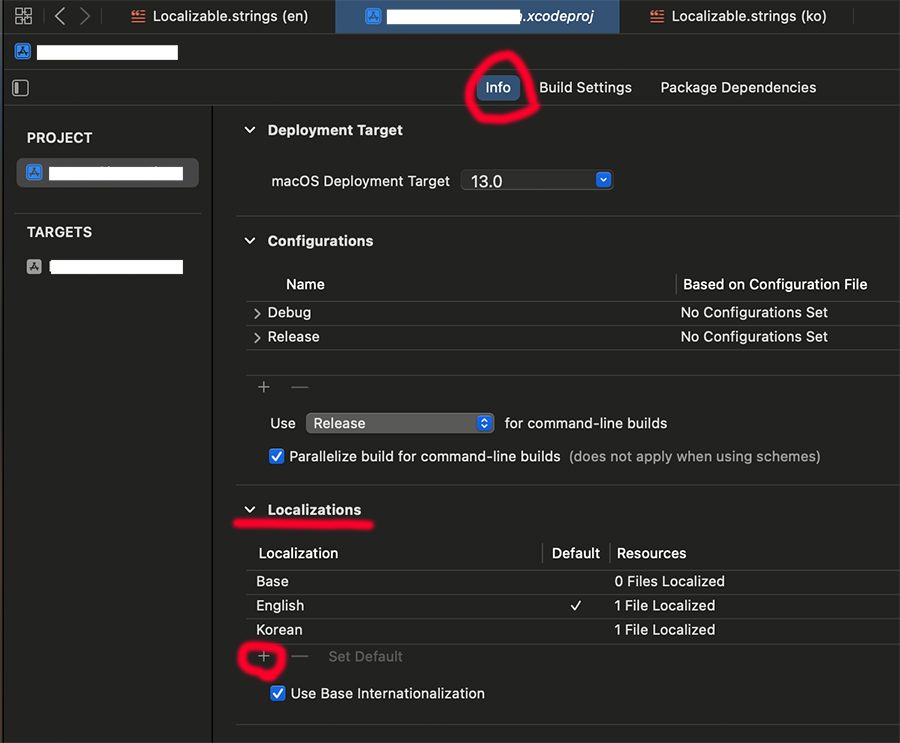Switch to the Build Settings tab
The image size is (900, 743).
coord(585,88)
